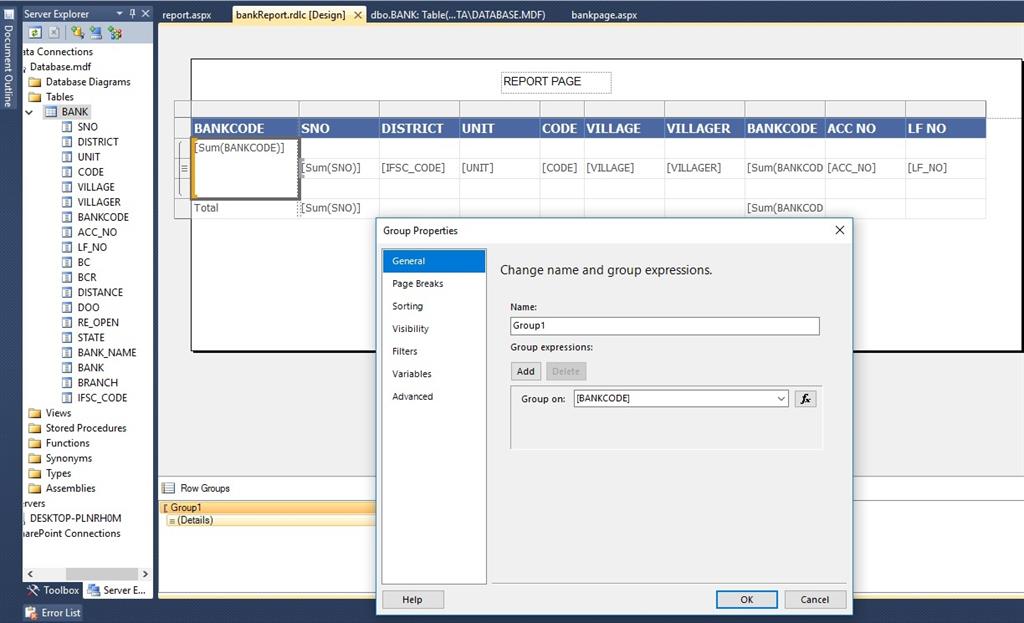Click OK in Group Properties dialog
The image size is (1024, 623).
click(x=746, y=599)
